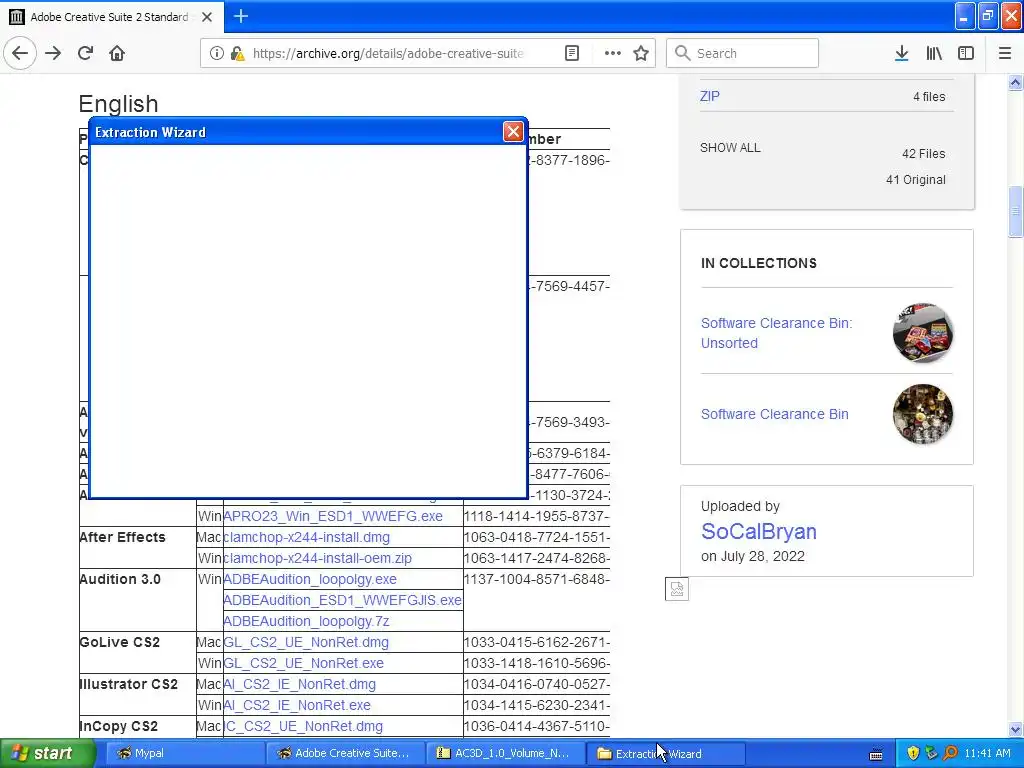Download IC_CS2_UE_NonRet.dmg
This screenshot has width=1024, height=768.
(x=303, y=726)
